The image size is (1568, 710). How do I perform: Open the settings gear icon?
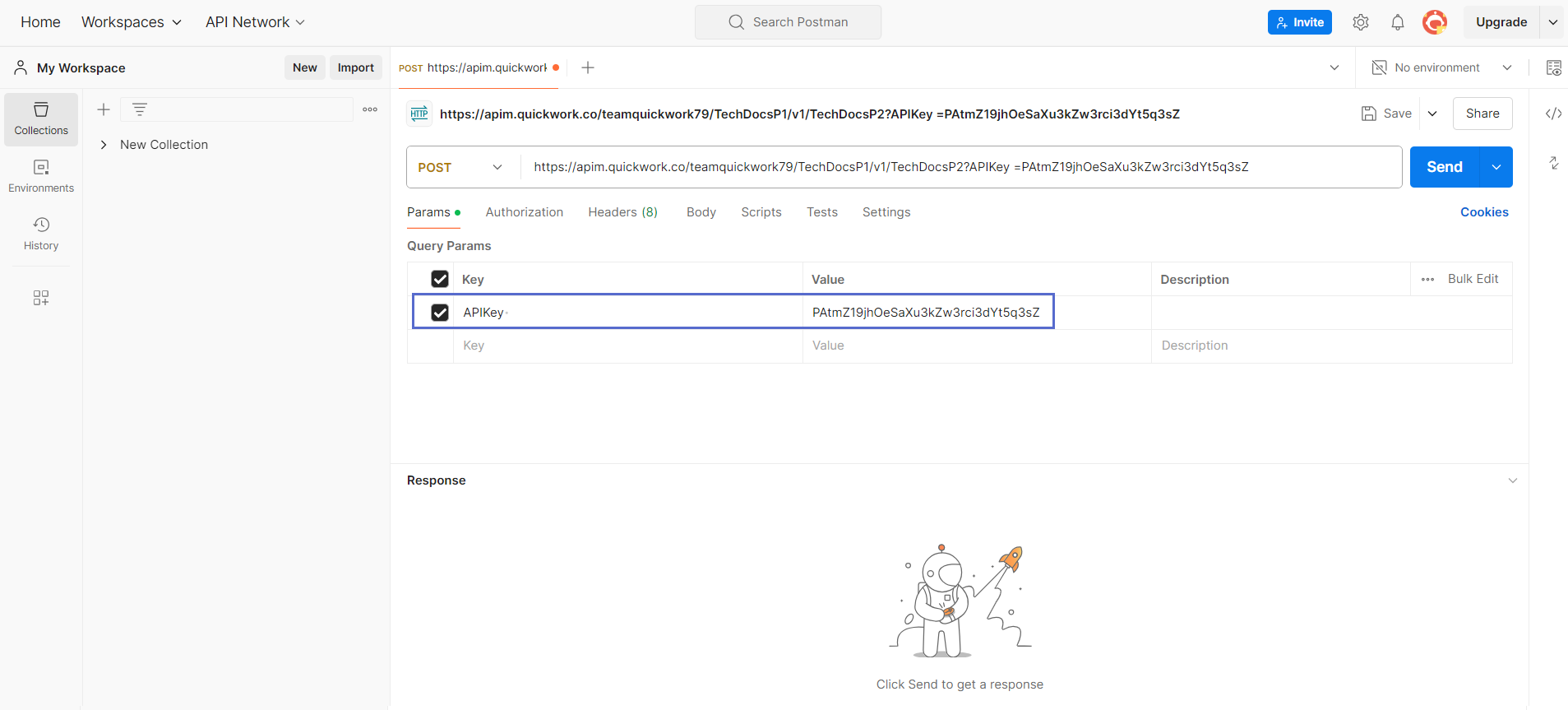click(1361, 22)
